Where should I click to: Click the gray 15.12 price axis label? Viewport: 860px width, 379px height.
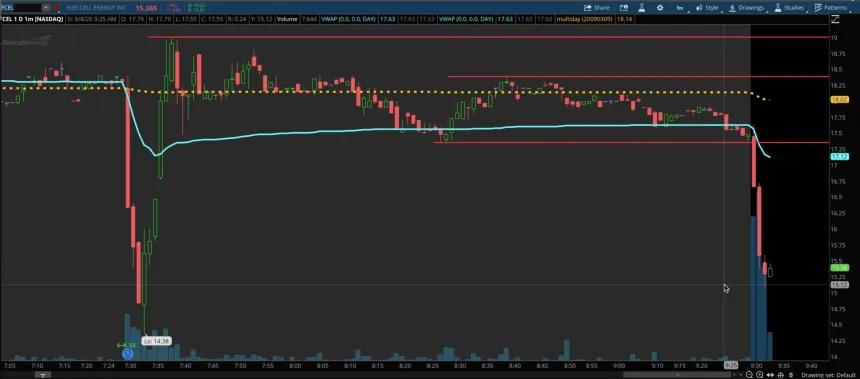point(840,285)
